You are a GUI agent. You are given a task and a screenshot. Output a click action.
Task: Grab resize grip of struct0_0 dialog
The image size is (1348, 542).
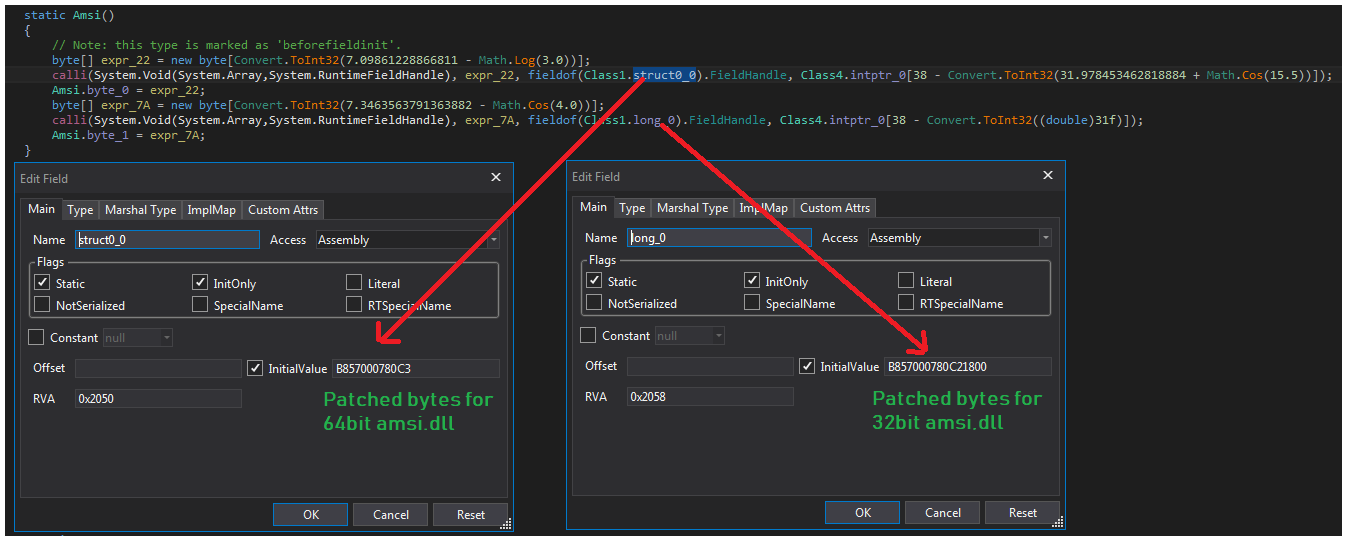pos(505,523)
